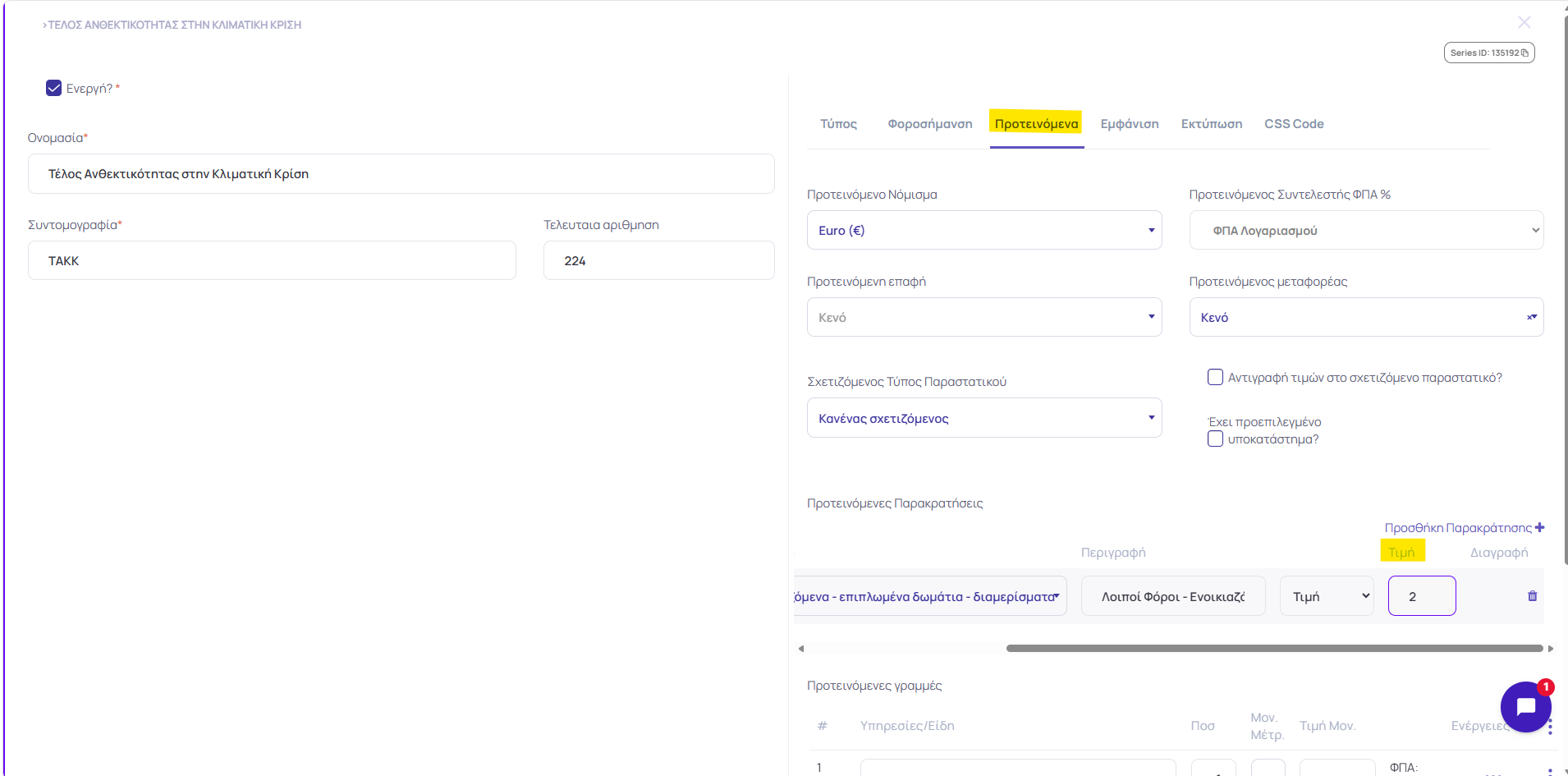
Task: Open the withholding type dropdown επιπλωμένα δωμάτια
Action: coord(930,596)
